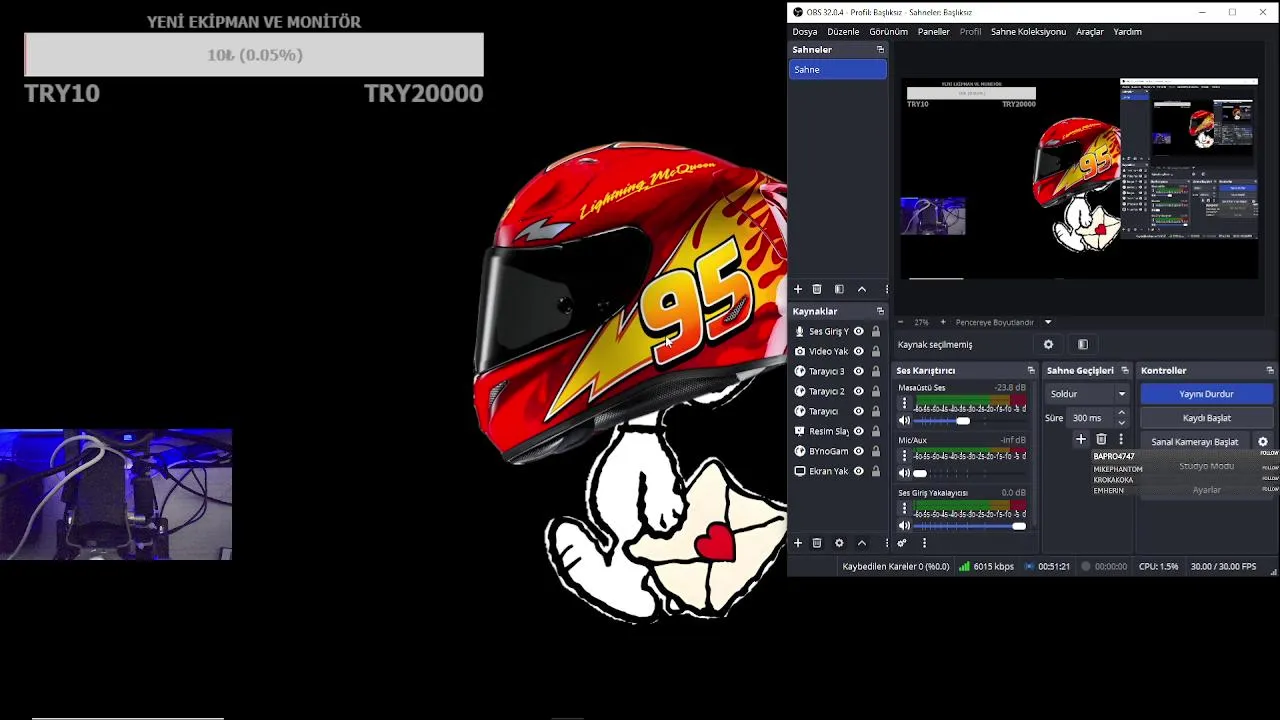The height and width of the screenshot is (720, 1280).
Task: Open virtual camera settings gear icon
Action: [1263, 442]
